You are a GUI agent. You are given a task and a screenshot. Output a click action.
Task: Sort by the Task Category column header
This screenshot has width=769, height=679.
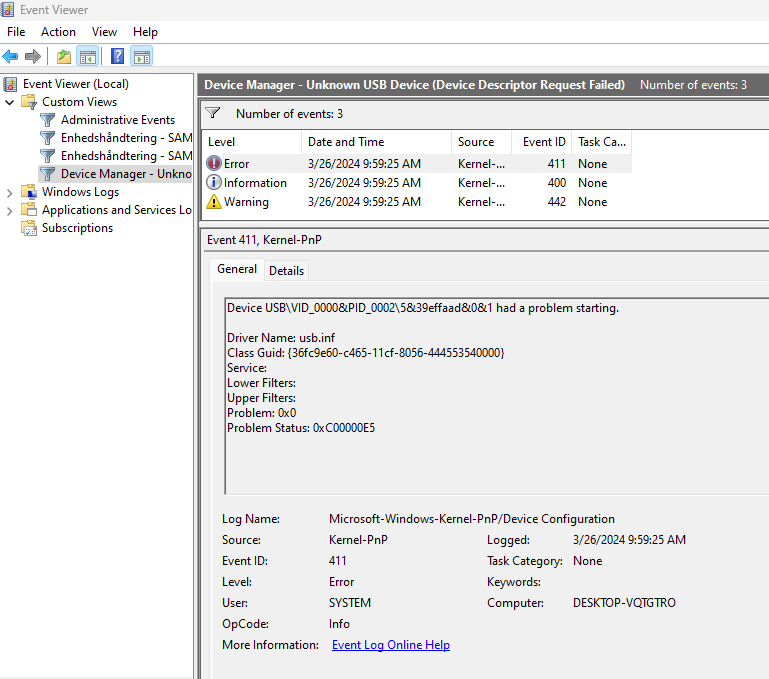602,142
